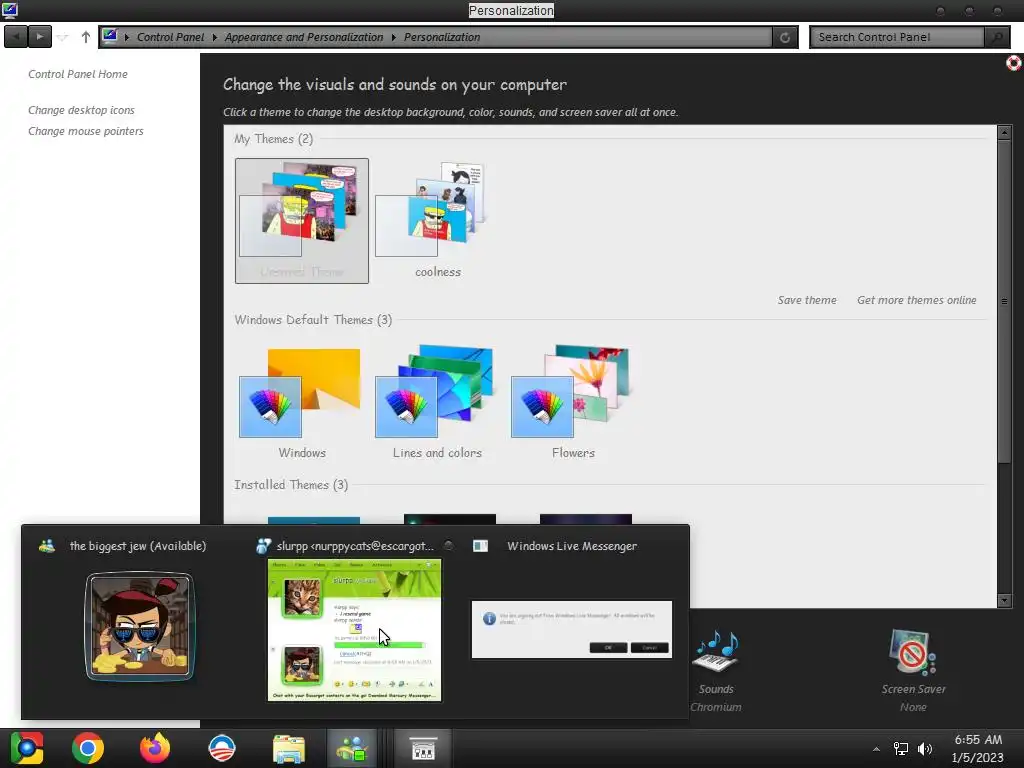Open Sounds settings piano icon
Viewport: 1024px width, 768px height.
tap(716, 651)
